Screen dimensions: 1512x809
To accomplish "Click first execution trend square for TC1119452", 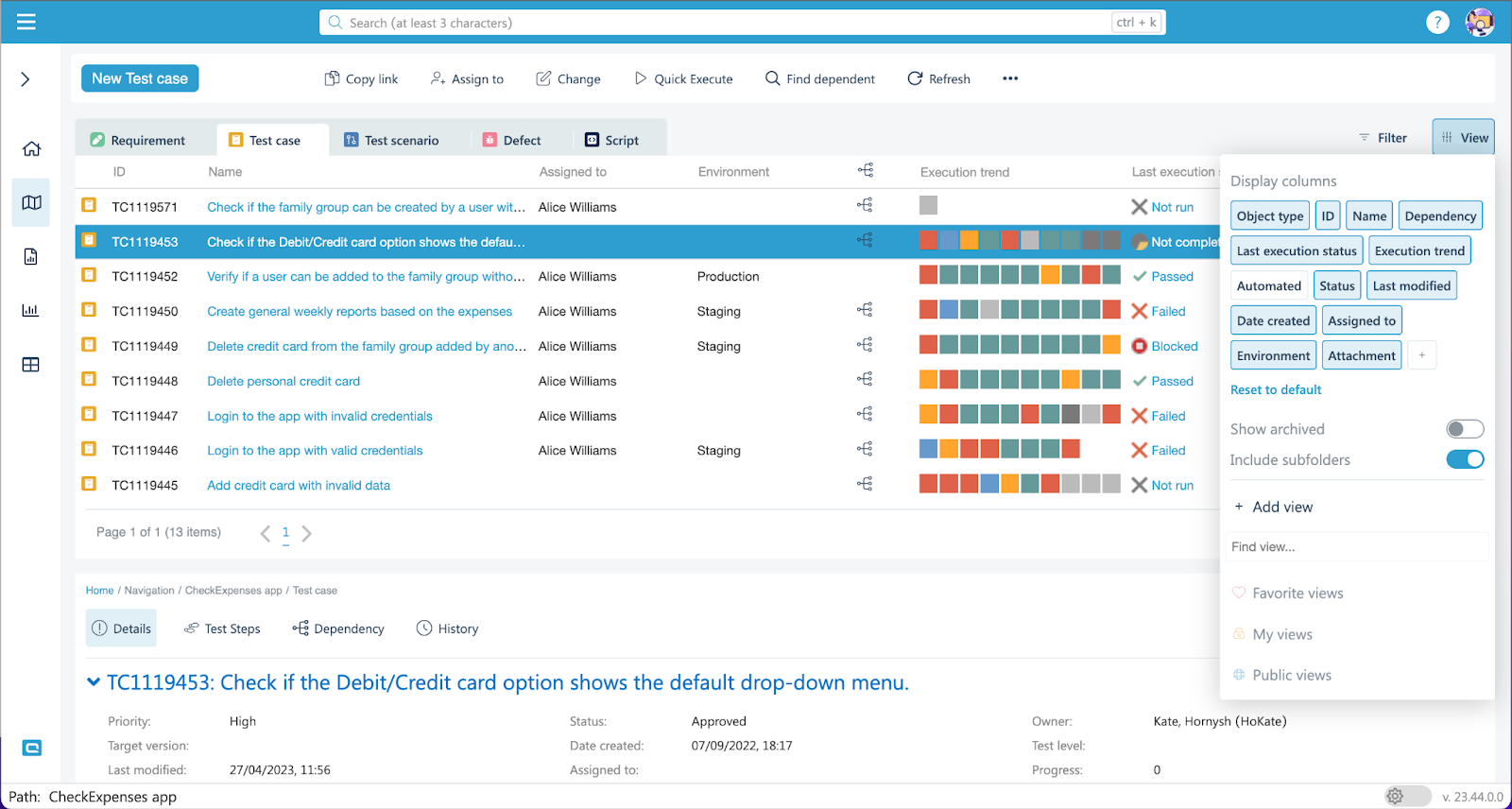I will click(x=928, y=276).
